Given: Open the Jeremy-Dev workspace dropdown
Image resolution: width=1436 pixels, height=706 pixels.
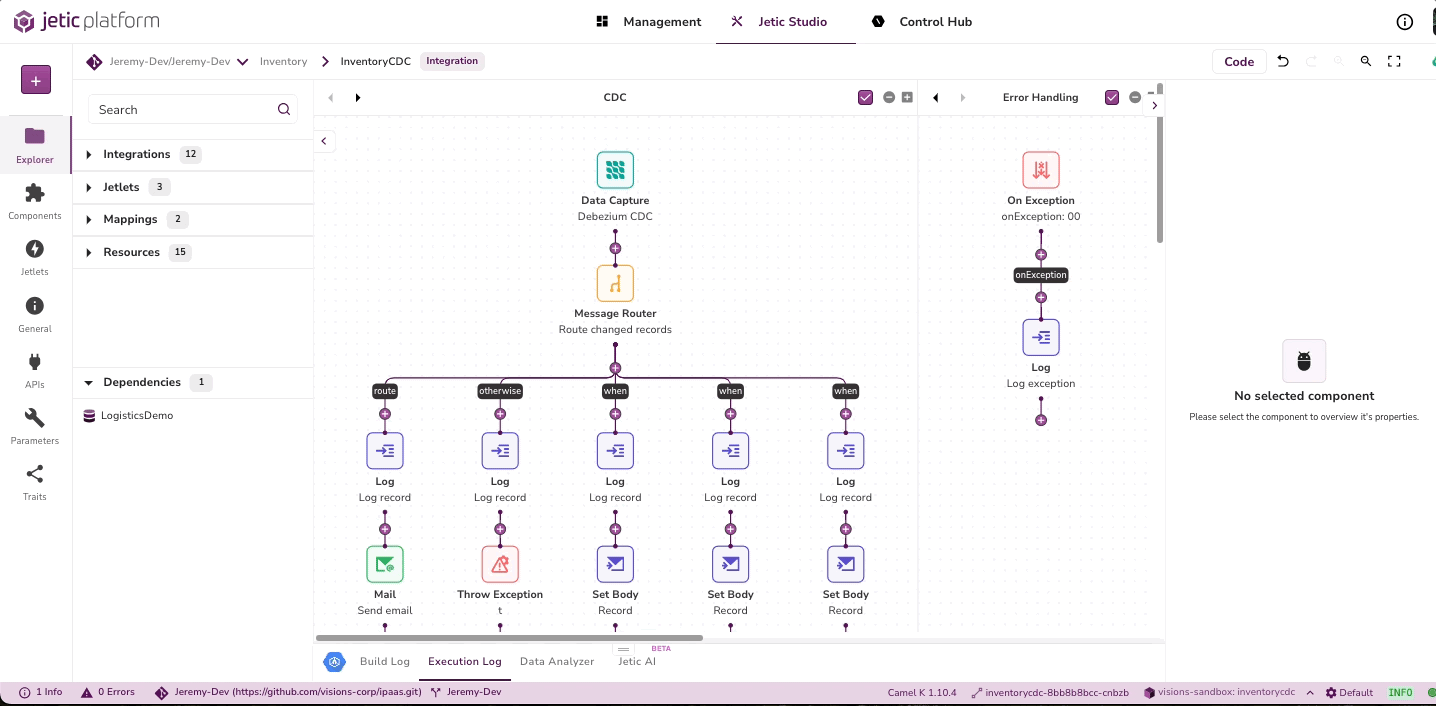Looking at the screenshot, I should pyautogui.click(x=243, y=62).
